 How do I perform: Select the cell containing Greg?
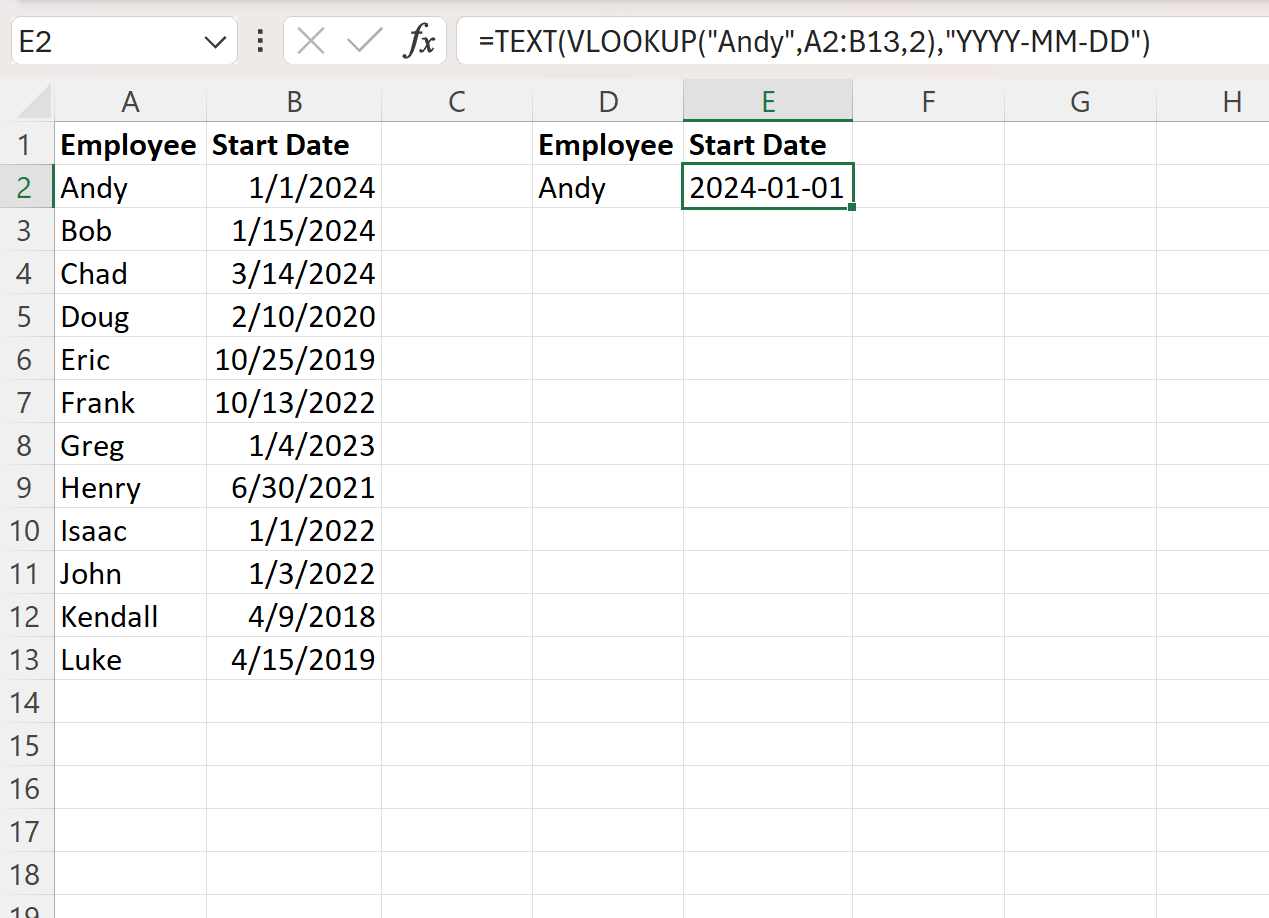tap(130, 446)
